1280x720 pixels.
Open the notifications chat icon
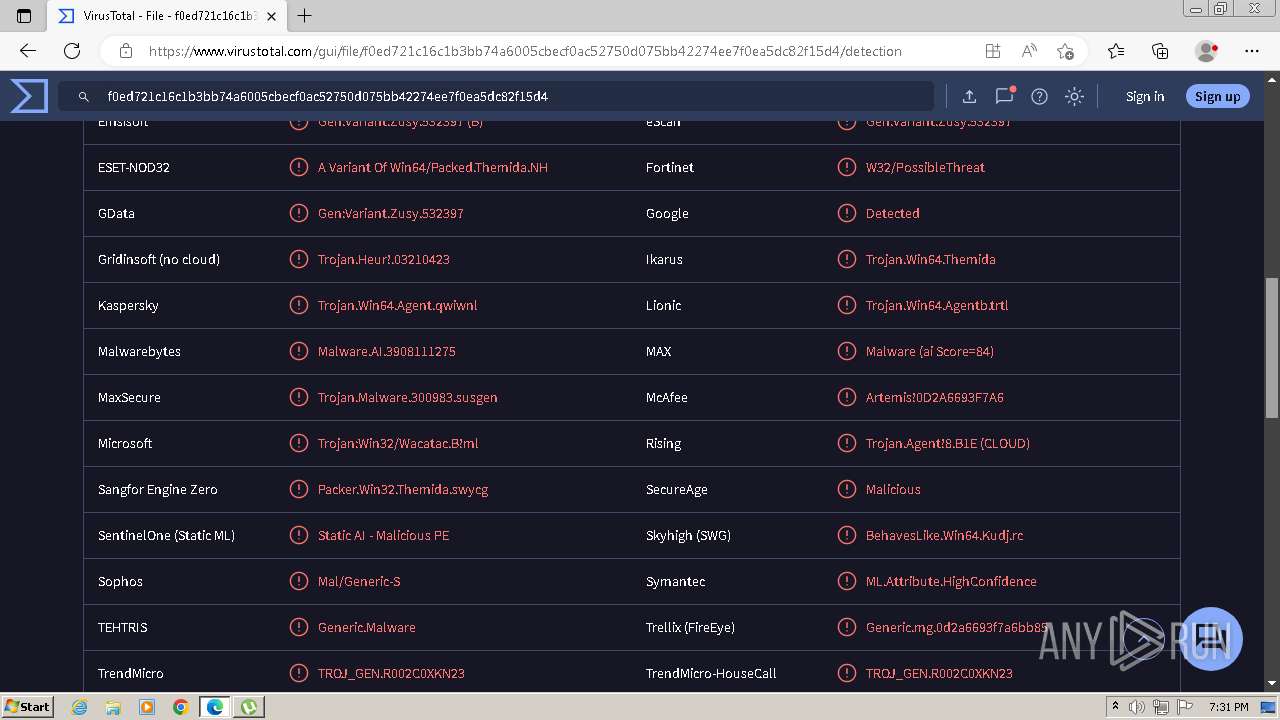(x=1004, y=96)
